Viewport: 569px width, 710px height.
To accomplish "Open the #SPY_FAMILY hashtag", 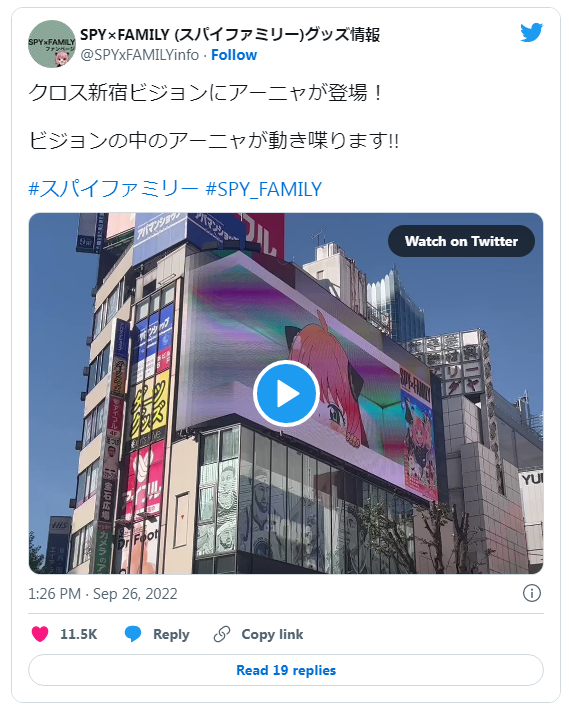I will pyautogui.click(x=263, y=189).
